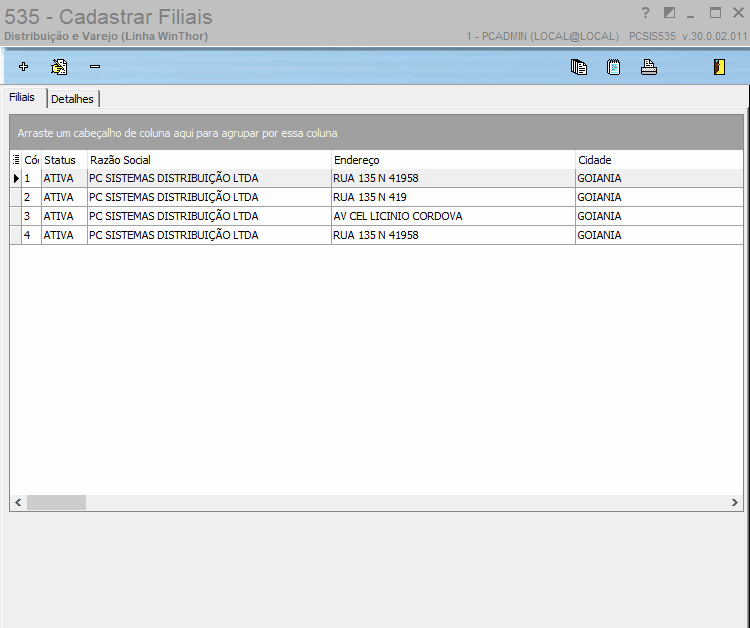Add a new branch with plus icon
The width and height of the screenshot is (750, 628).
click(x=23, y=67)
